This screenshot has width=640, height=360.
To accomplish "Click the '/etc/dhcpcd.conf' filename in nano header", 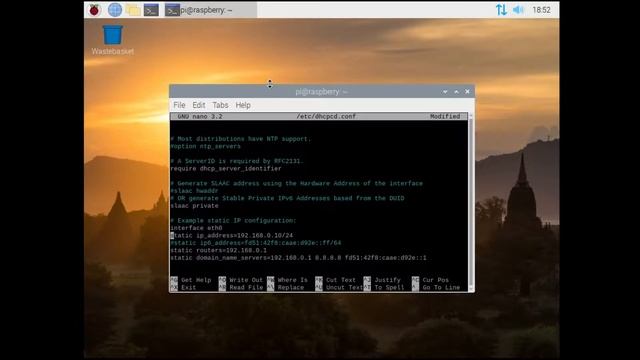I will [326, 116].
